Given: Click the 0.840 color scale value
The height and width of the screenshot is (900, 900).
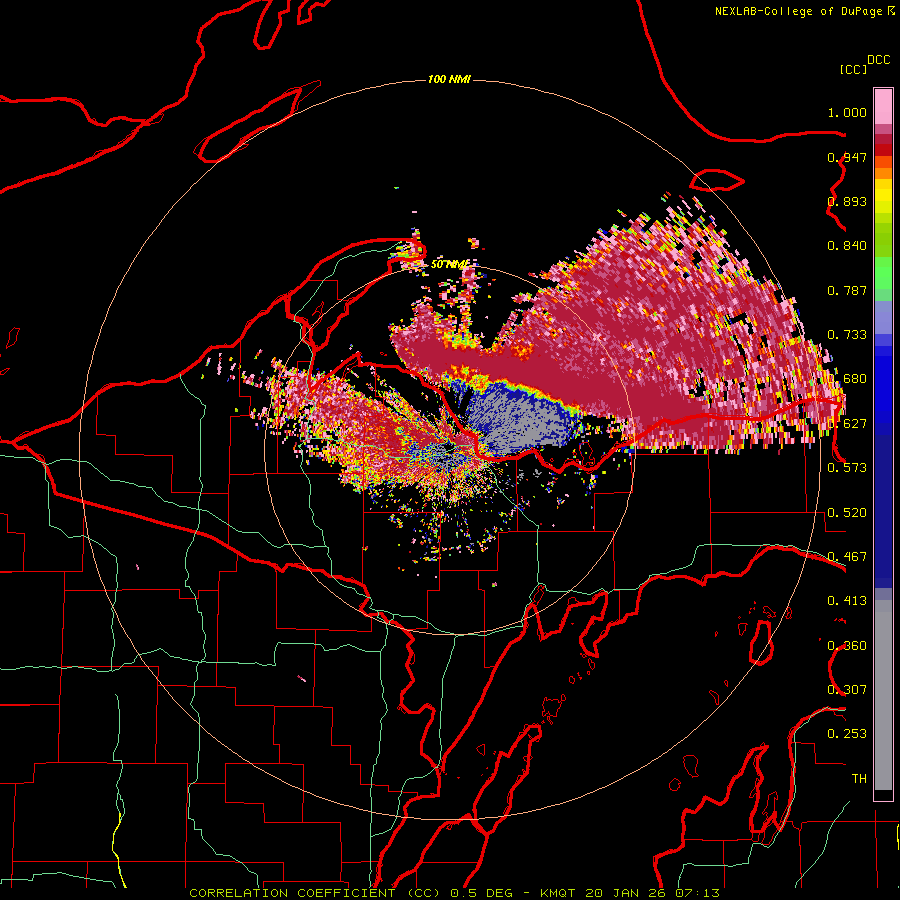Looking at the screenshot, I should point(847,246).
